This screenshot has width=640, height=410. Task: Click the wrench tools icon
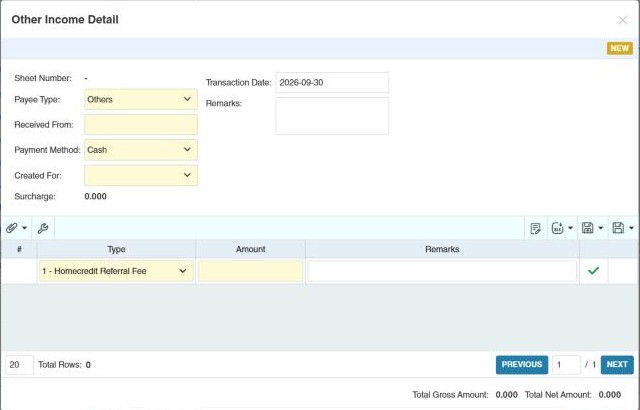point(43,228)
